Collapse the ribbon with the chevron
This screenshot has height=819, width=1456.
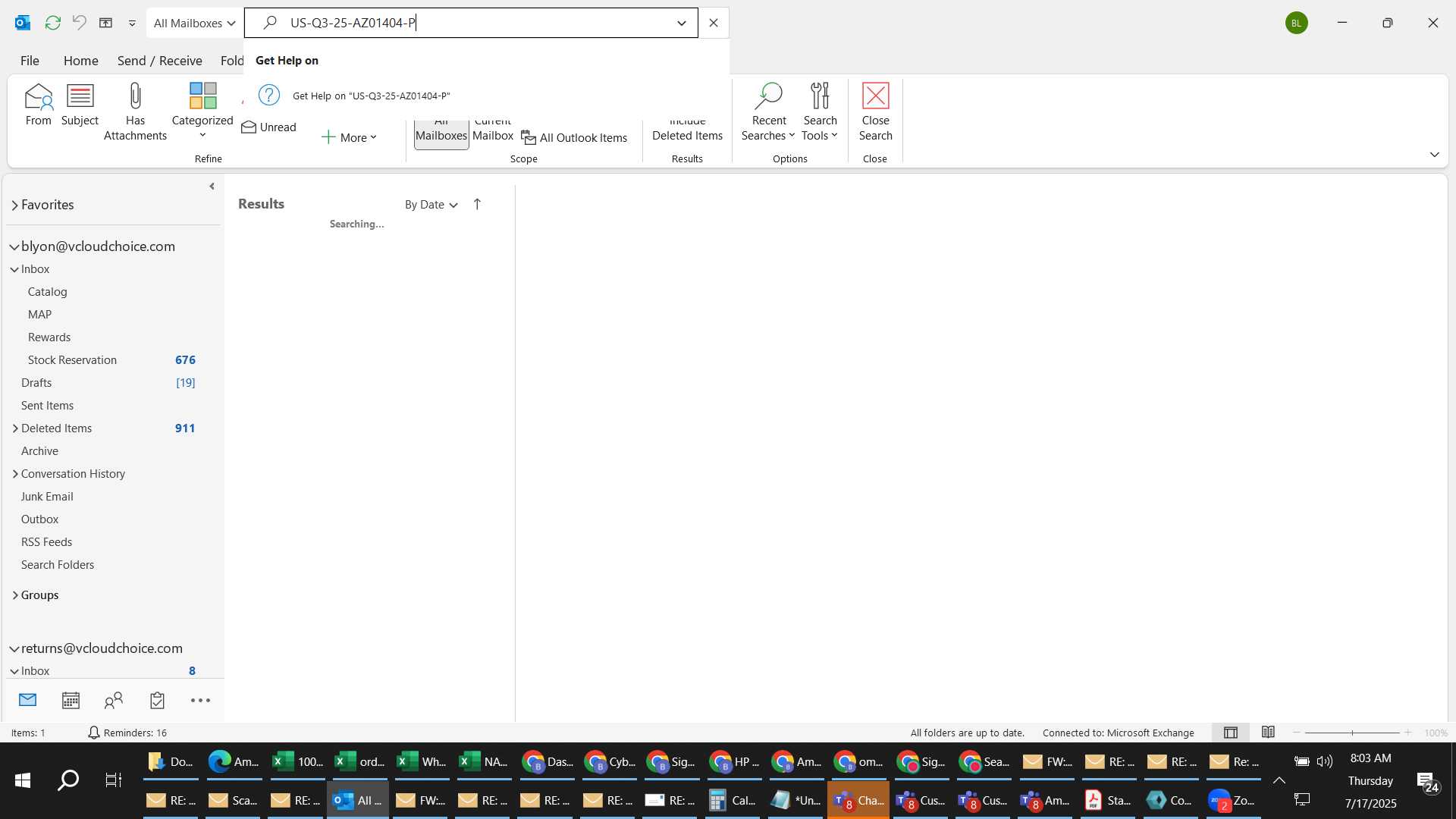[x=1434, y=155]
